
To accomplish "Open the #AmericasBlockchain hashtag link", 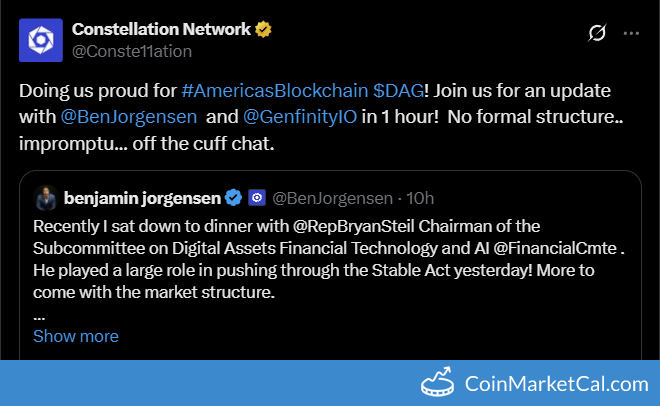I will tap(275, 91).
